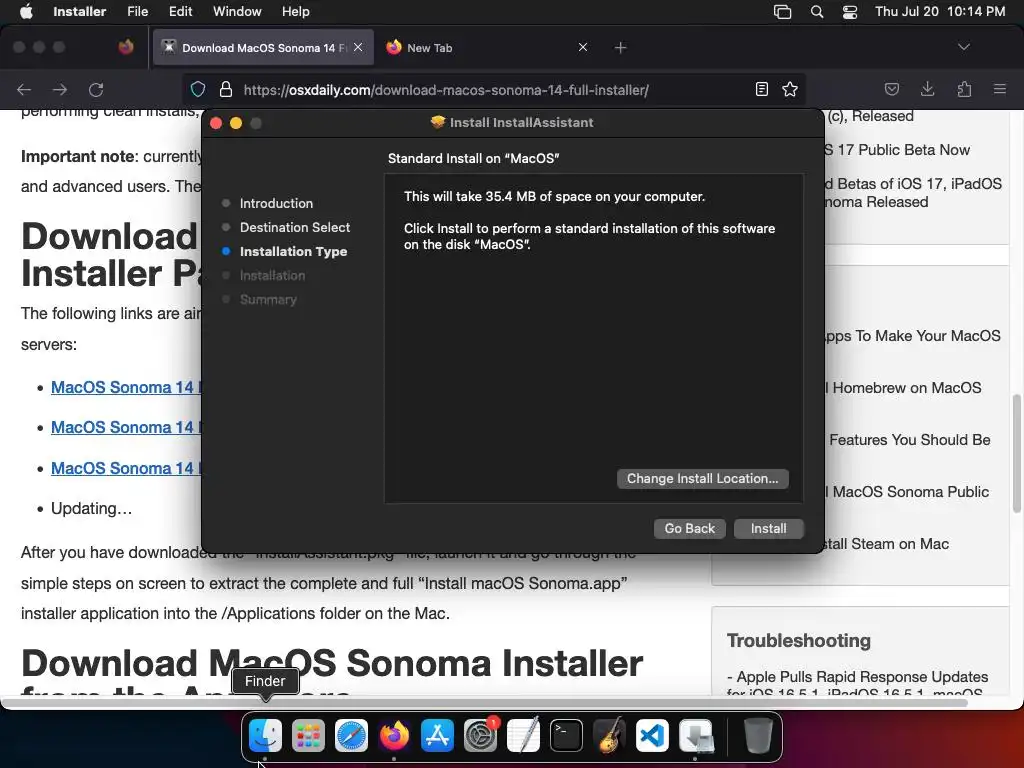Open the Window menu
1024x768 pixels.
[237, 11]
